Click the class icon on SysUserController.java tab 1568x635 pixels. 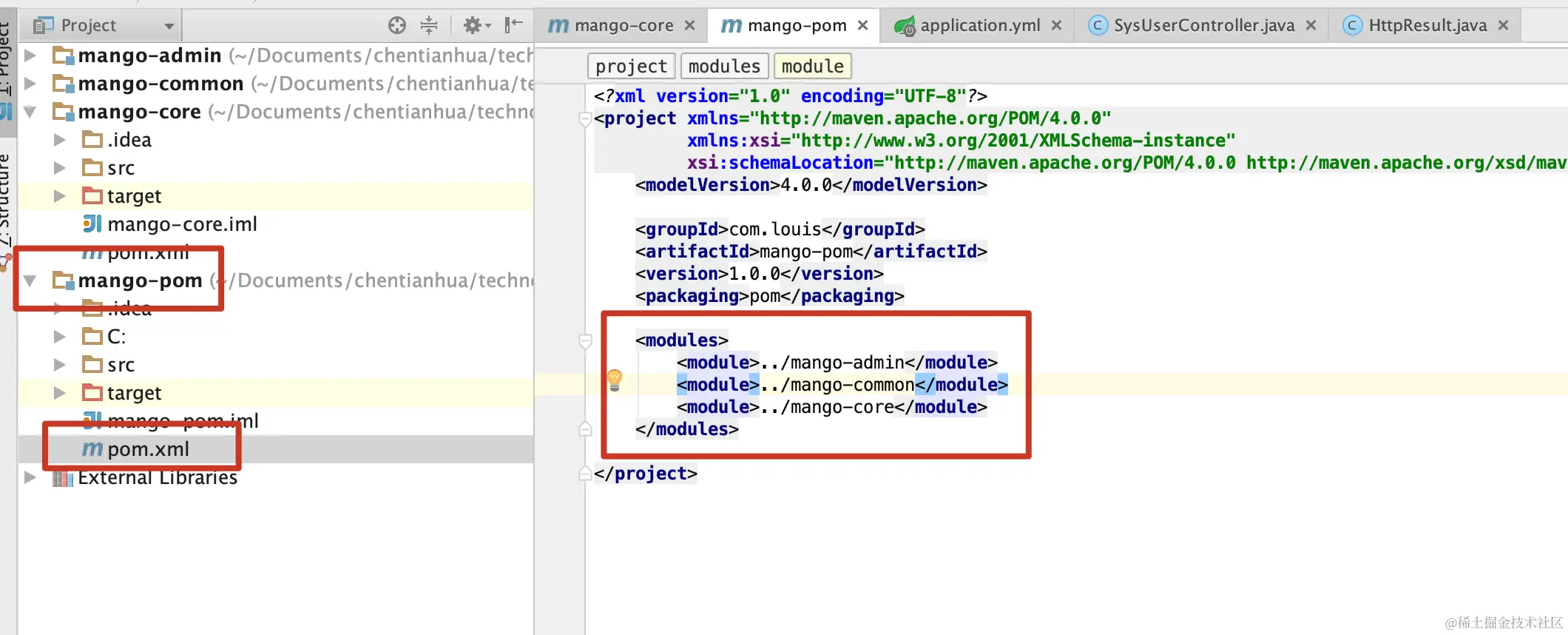coord(1098,26)
